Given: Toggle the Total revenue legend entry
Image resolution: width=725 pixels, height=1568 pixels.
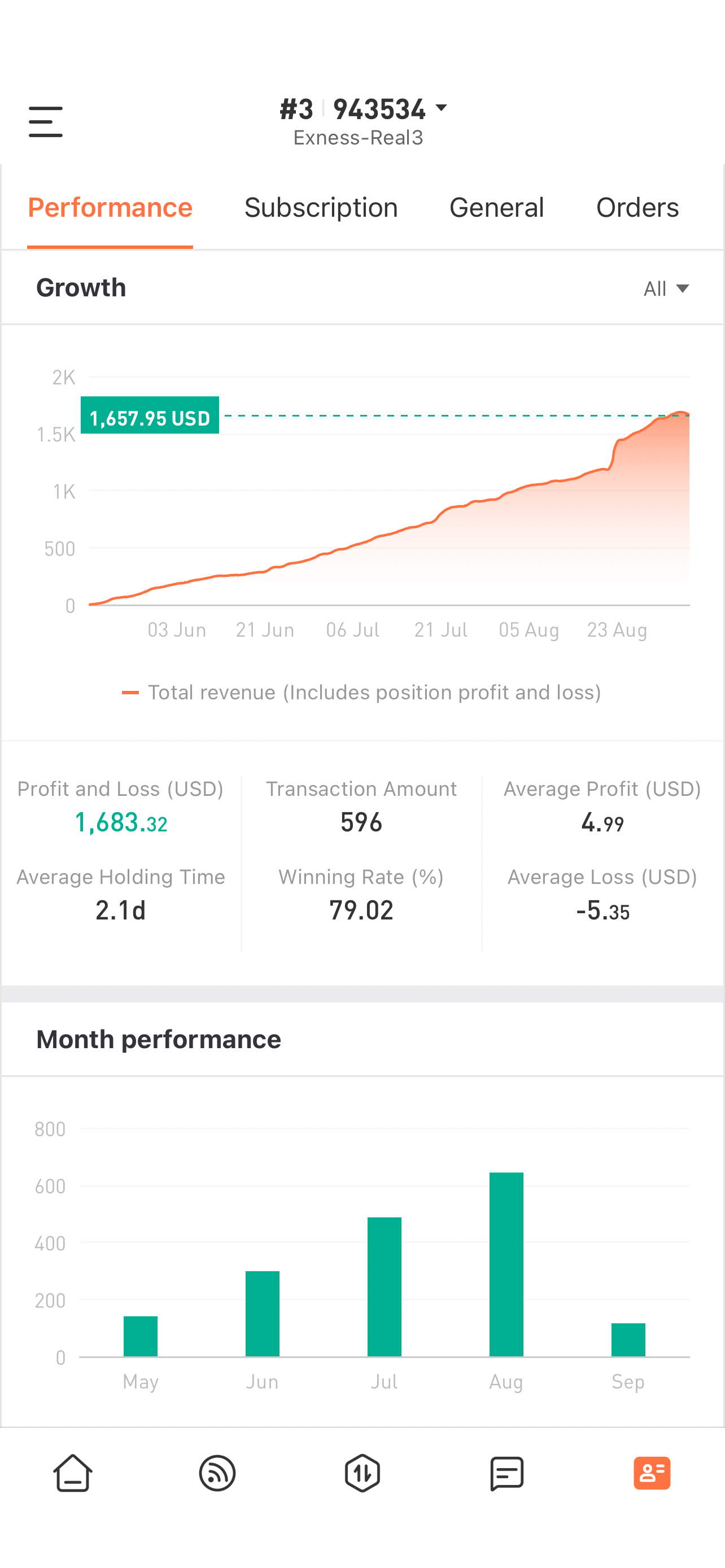Looking at the screenshot, I should [x=361, y=692].
